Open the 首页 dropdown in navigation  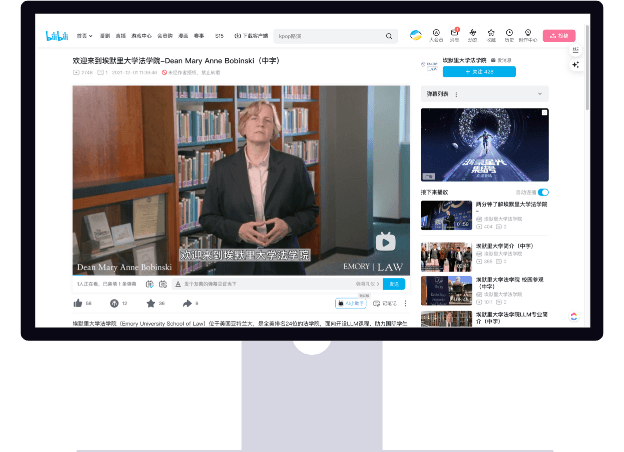(83, 36)
